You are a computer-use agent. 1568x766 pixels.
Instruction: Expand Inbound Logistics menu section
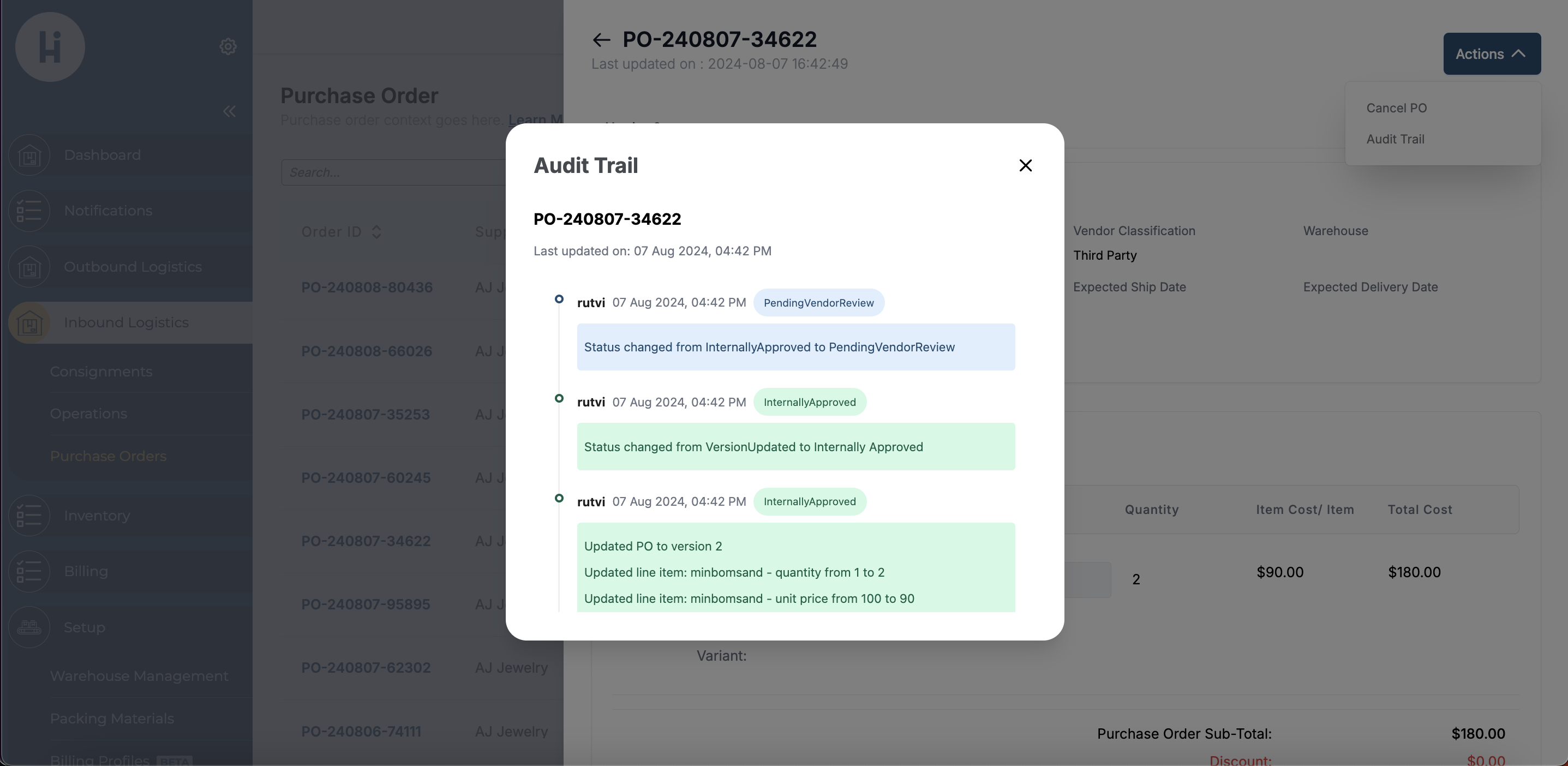tap(126, 323)
